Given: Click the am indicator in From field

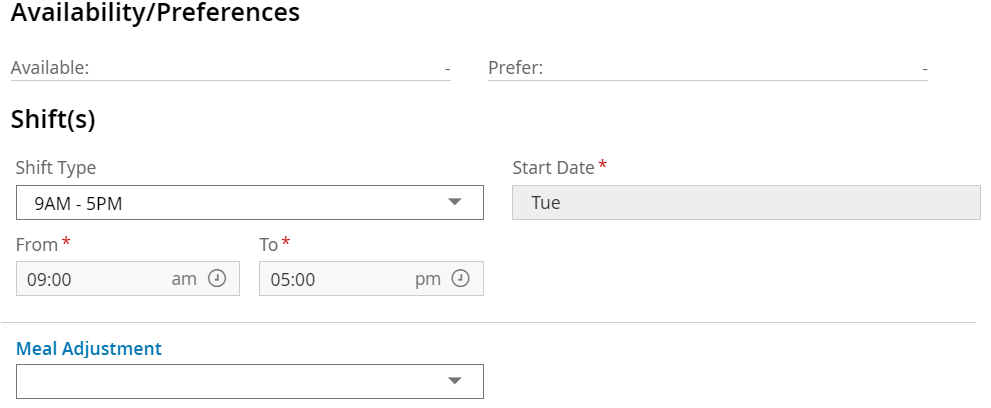Looking at the screenshot, I should pos(184,279).
